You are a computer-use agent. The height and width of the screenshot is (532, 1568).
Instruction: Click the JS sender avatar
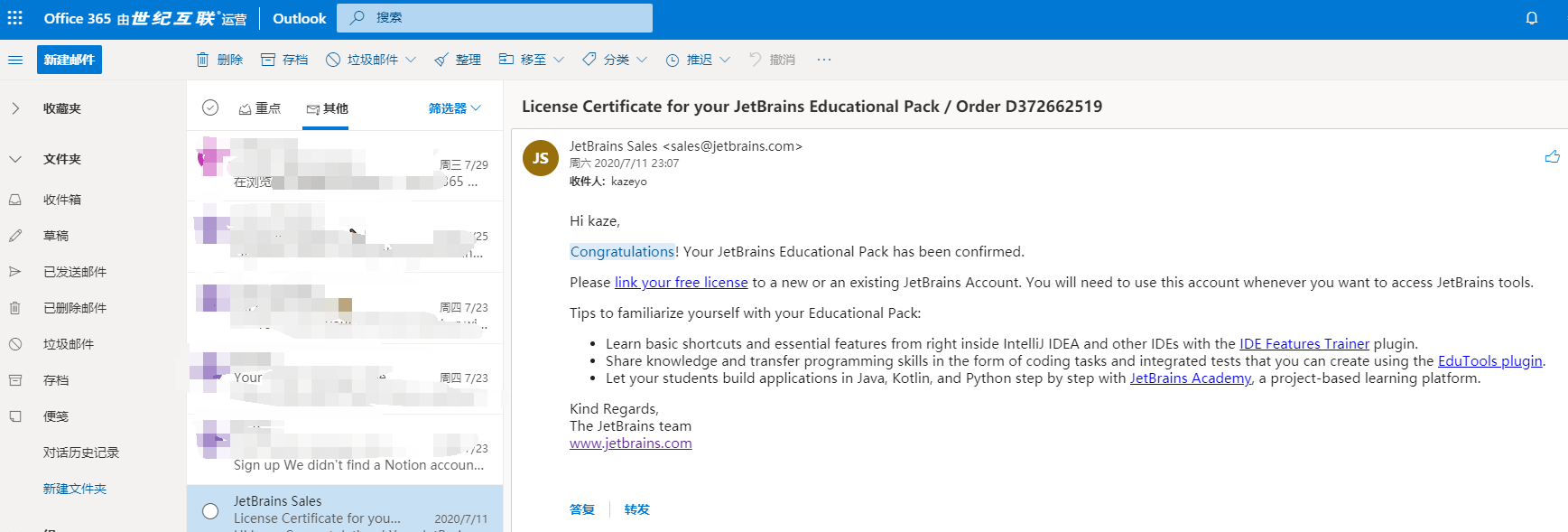[x=541, y=158]
